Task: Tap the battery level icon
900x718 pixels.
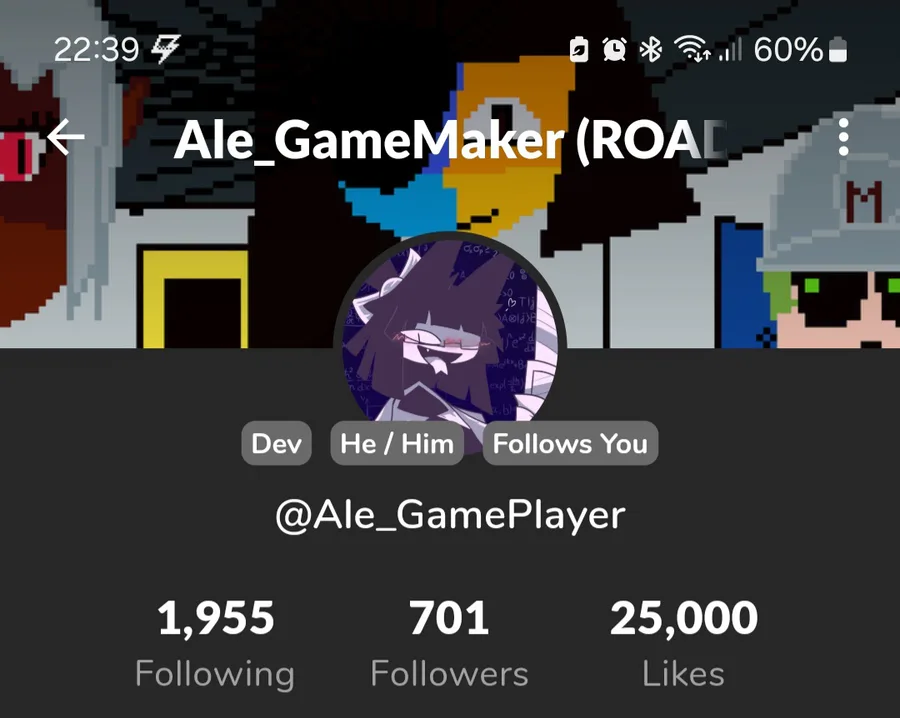Action: pos(838,49)
